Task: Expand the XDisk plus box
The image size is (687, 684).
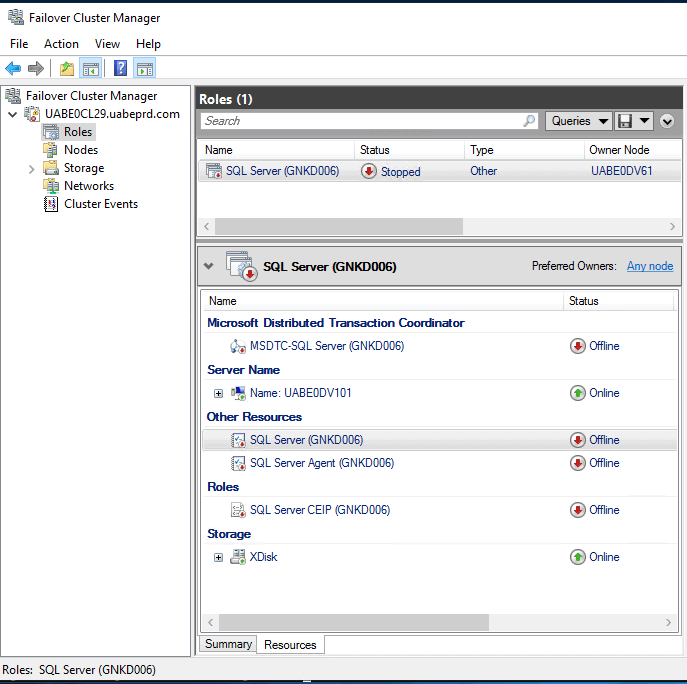Action: [218, 557]
